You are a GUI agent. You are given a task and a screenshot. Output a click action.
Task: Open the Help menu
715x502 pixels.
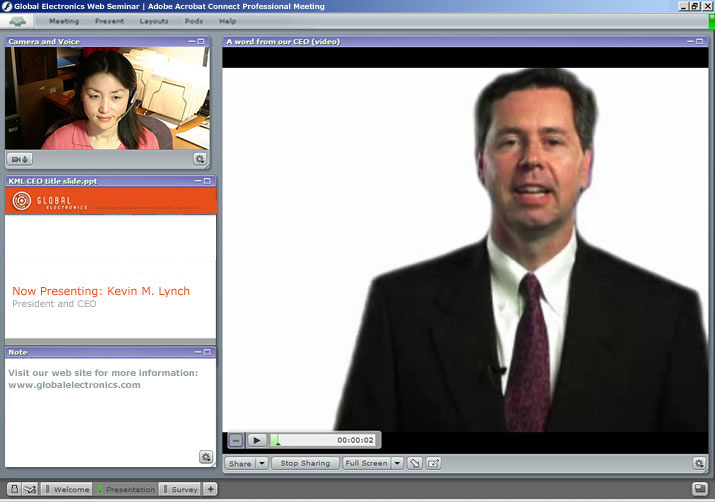228,21
